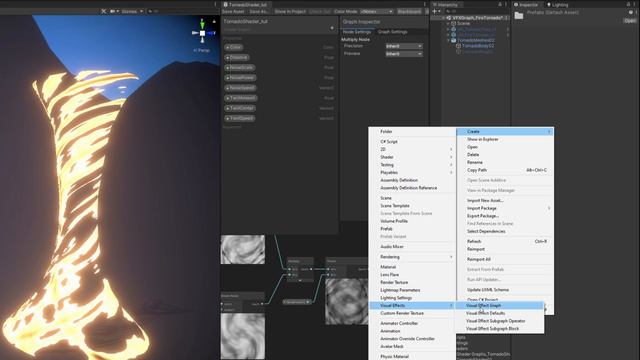Open the Rendering submenu in Create menu
This screenshot has height=360, width=640.
click(412, 257)
